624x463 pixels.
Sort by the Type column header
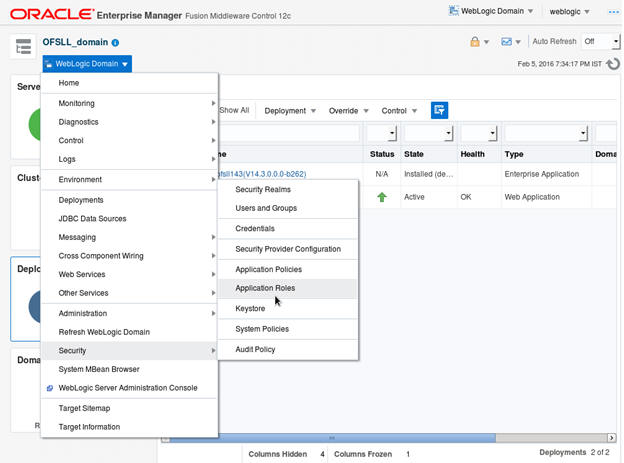pos(514,154)
